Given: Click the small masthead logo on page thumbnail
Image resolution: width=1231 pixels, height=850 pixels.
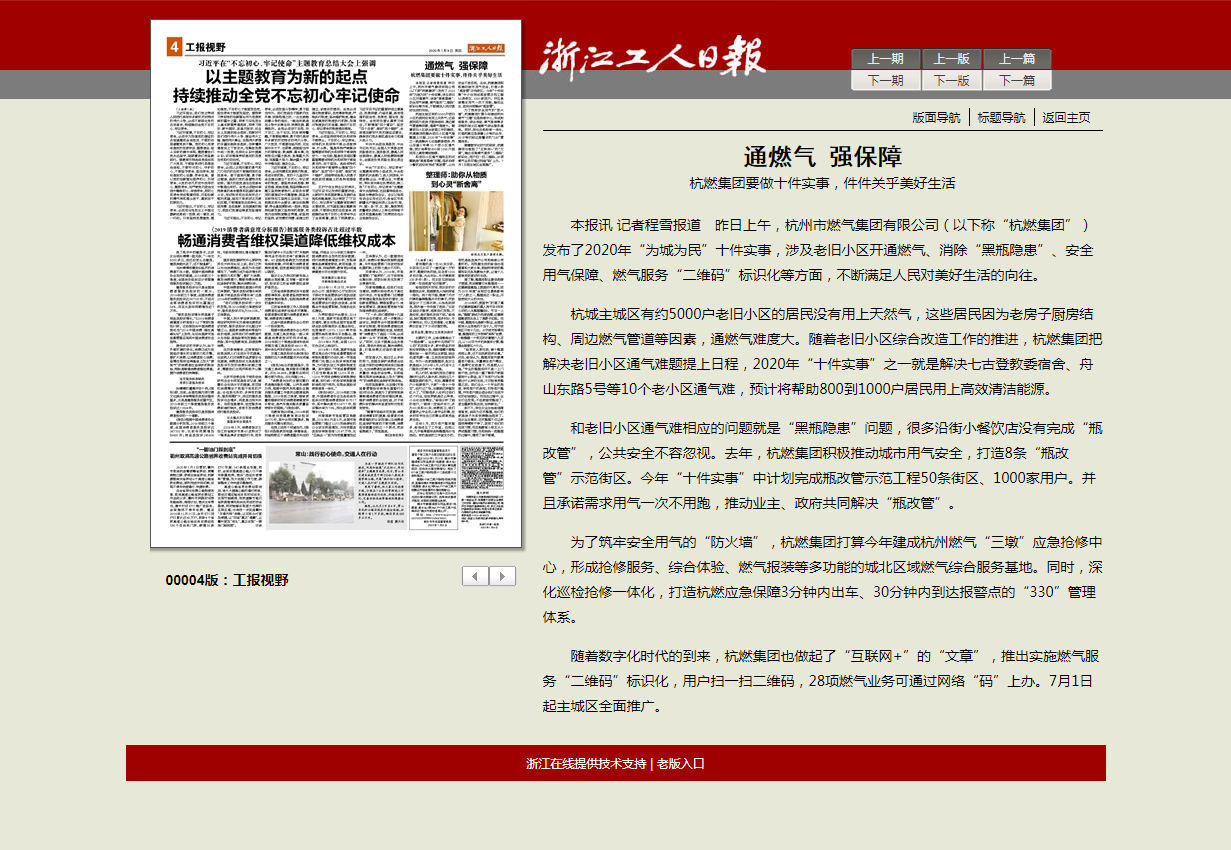Looking at the screenshot, I should (488, 47).
